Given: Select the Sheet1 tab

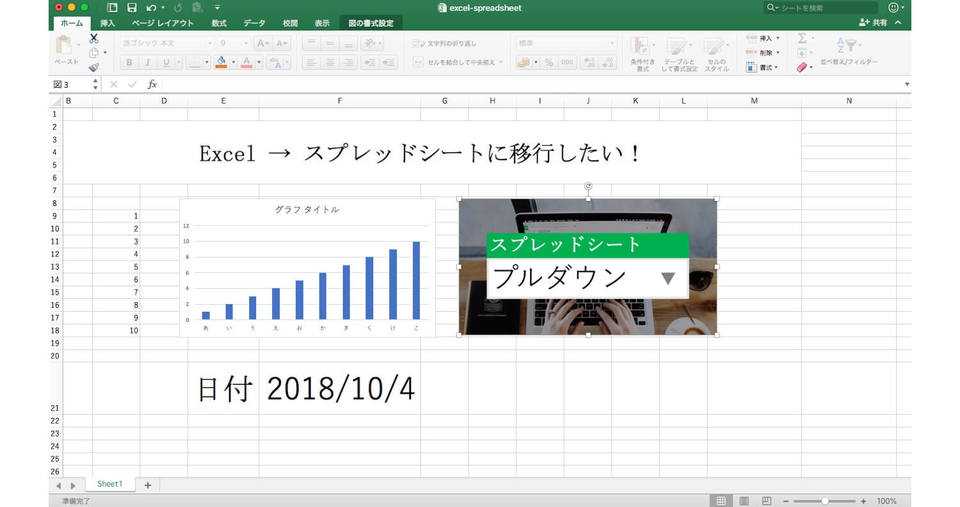Looking at the screenshot, I should 109,485.
